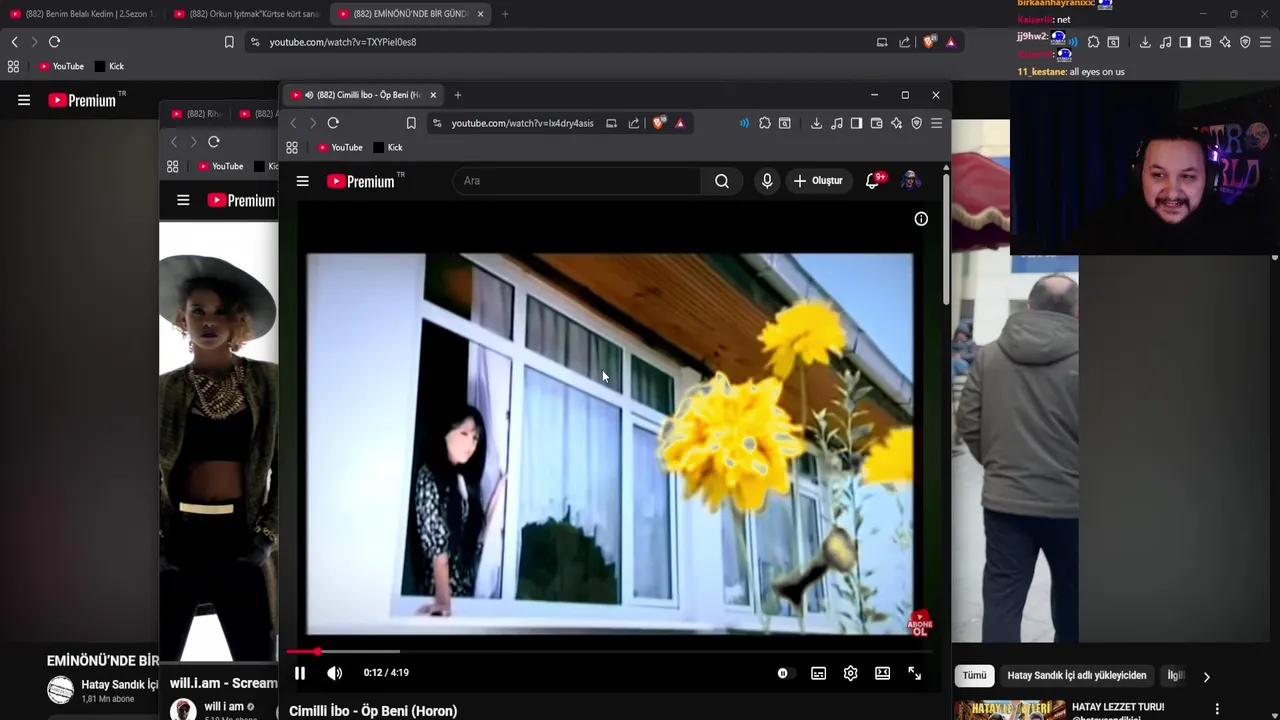Open the account avatar menu

pyautogui.click(x=910, y=181)
